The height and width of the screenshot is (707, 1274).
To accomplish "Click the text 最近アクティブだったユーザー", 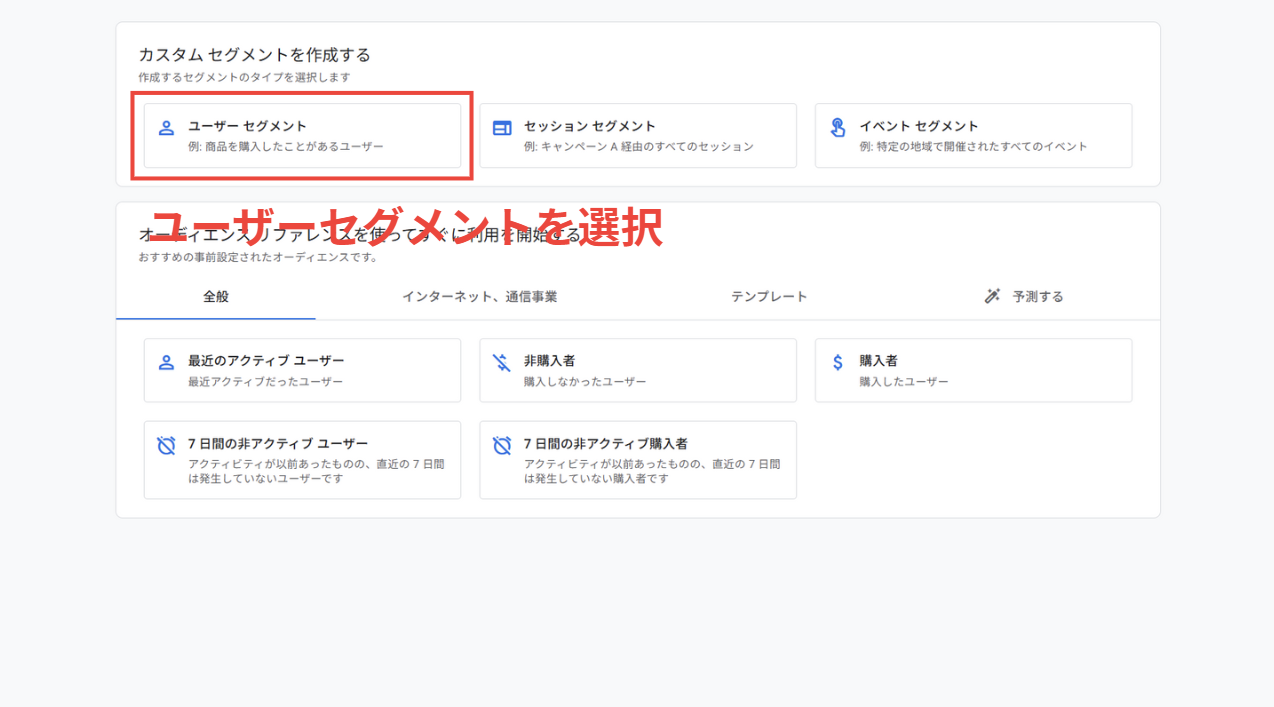I will point(266,382).
